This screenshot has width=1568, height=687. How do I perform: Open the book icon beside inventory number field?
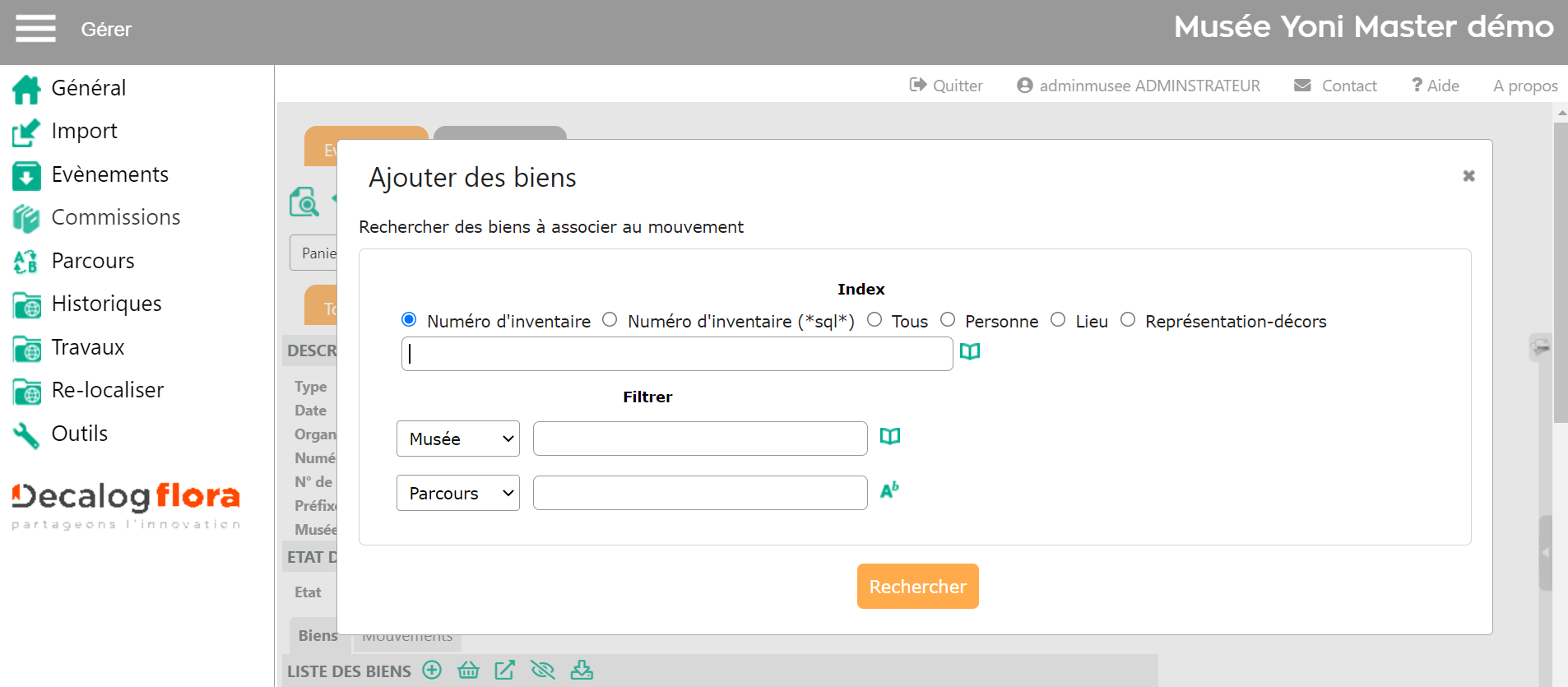(x=970, y=352)
